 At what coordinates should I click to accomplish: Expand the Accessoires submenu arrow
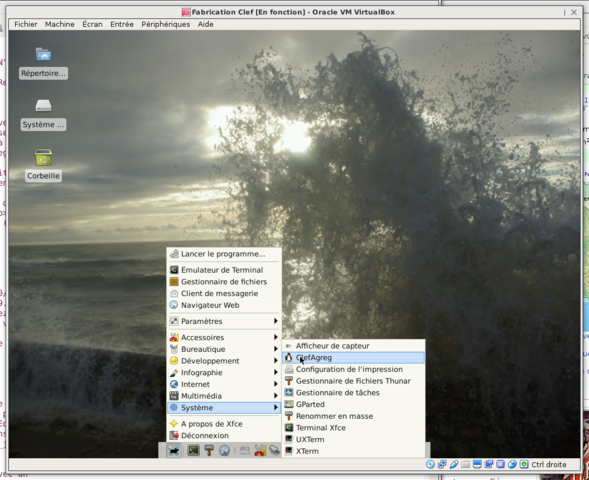[x=275, y=337]
